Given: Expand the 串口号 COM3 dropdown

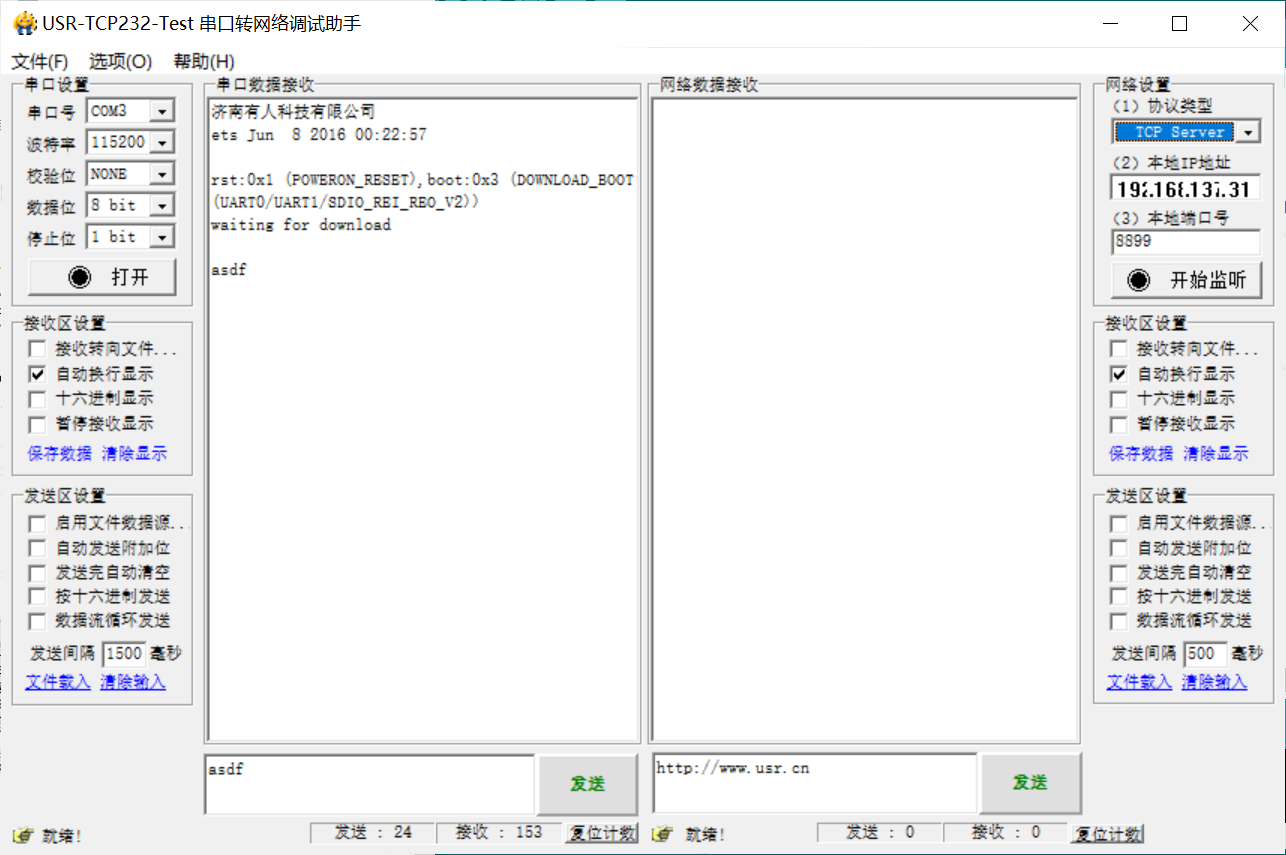Looking at the screenshot, I should click(163, 112).
